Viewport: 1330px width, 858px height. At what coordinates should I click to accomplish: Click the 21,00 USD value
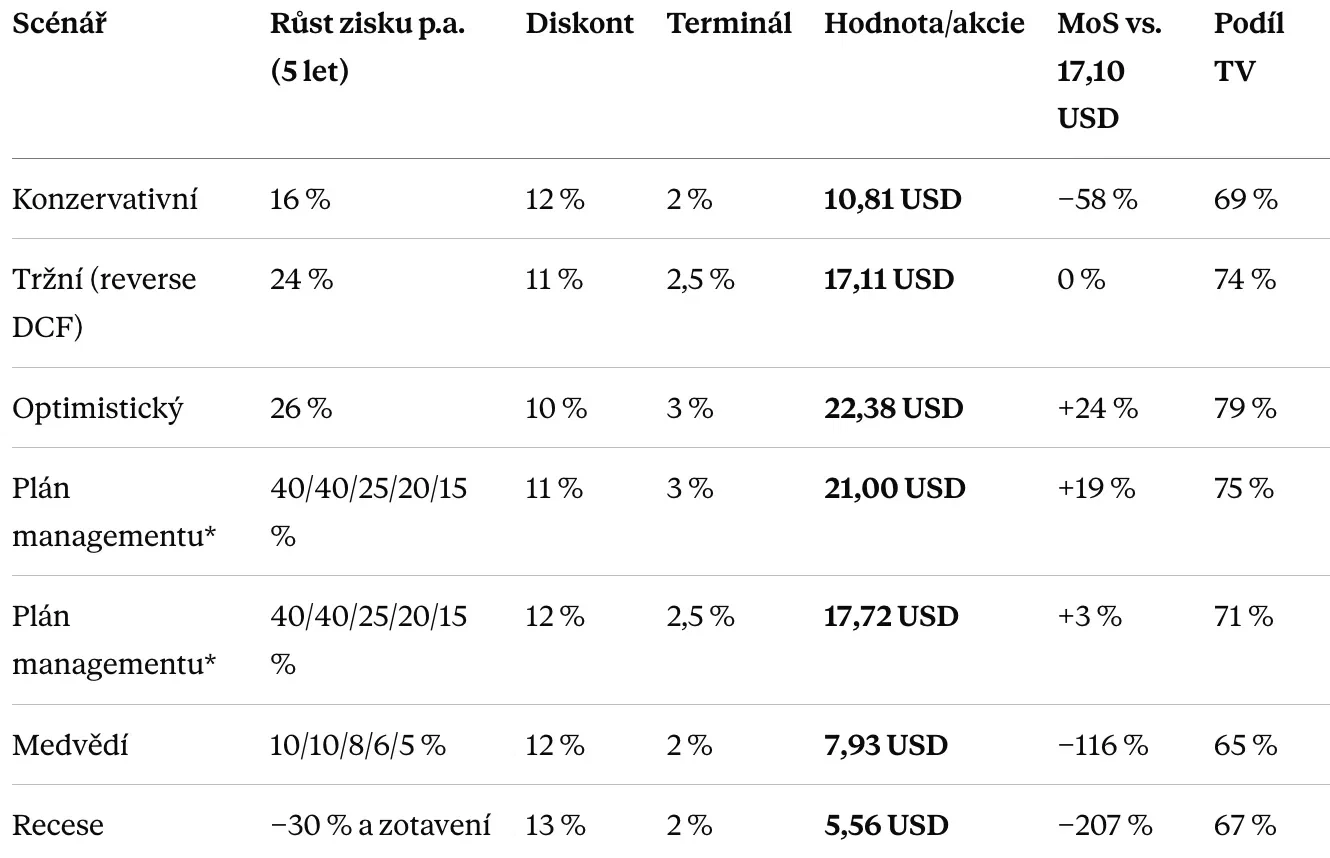click(x=894, y=488)
